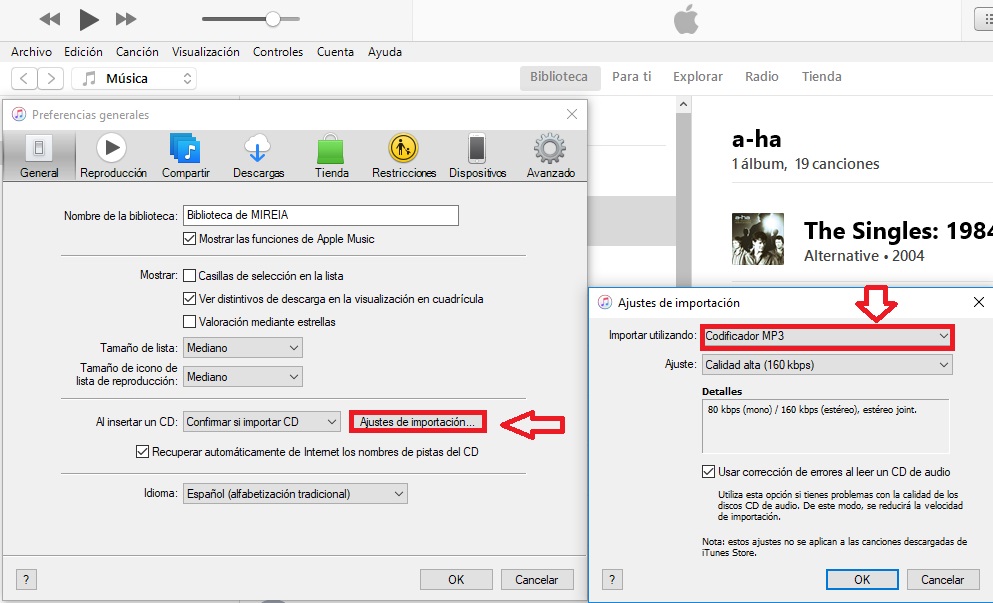Open the Cuenta menu
Image resolution: width=993 pixels, height=603 pixels.
[x=335, y=52]
